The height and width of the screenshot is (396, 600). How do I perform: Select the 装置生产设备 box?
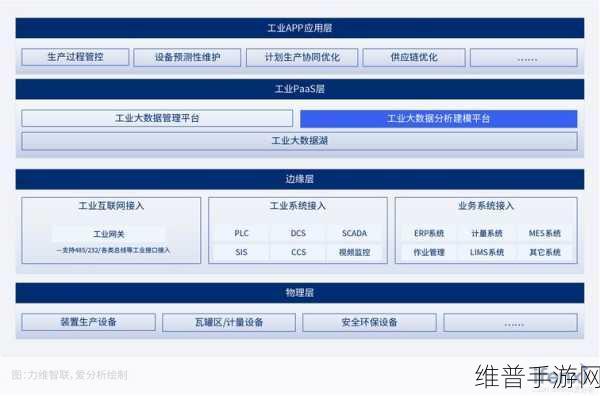coord(89,322)
